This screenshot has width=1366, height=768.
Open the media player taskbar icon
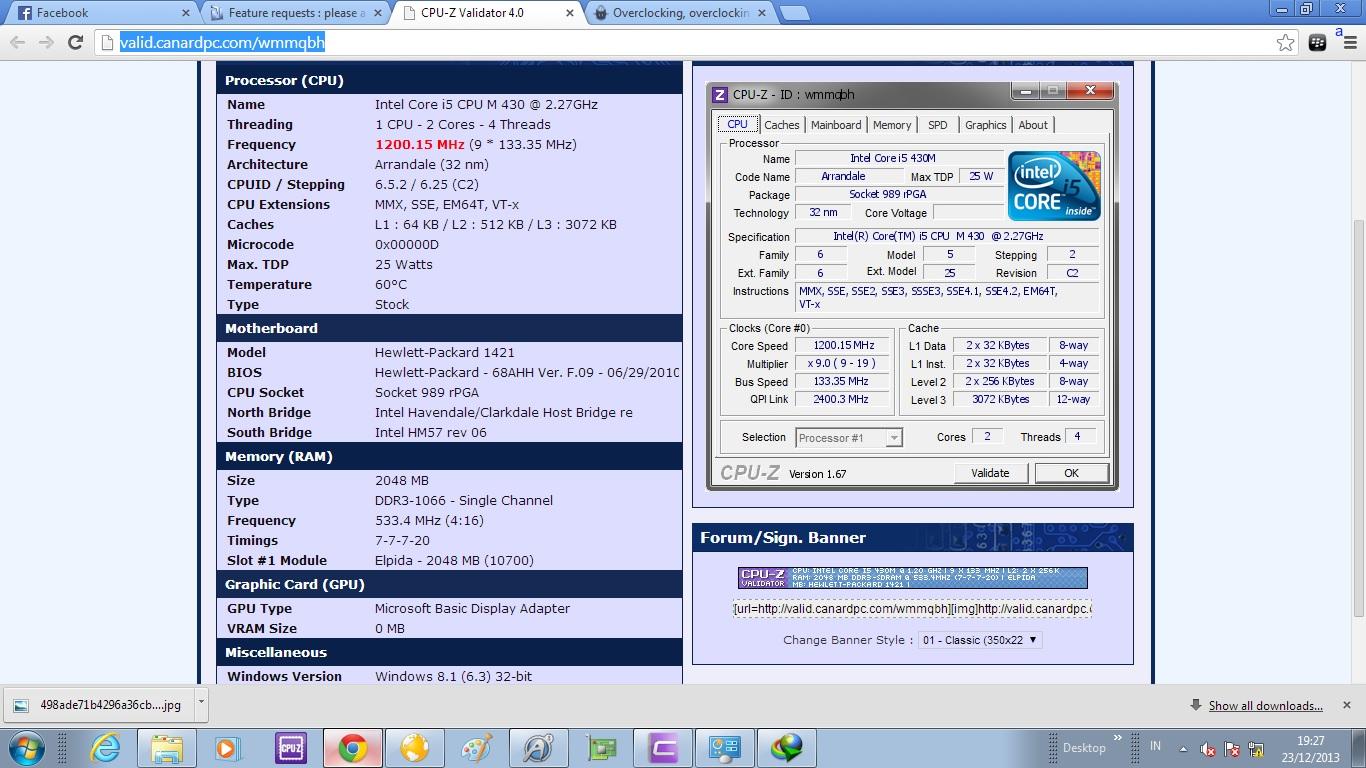pos(228,747)
